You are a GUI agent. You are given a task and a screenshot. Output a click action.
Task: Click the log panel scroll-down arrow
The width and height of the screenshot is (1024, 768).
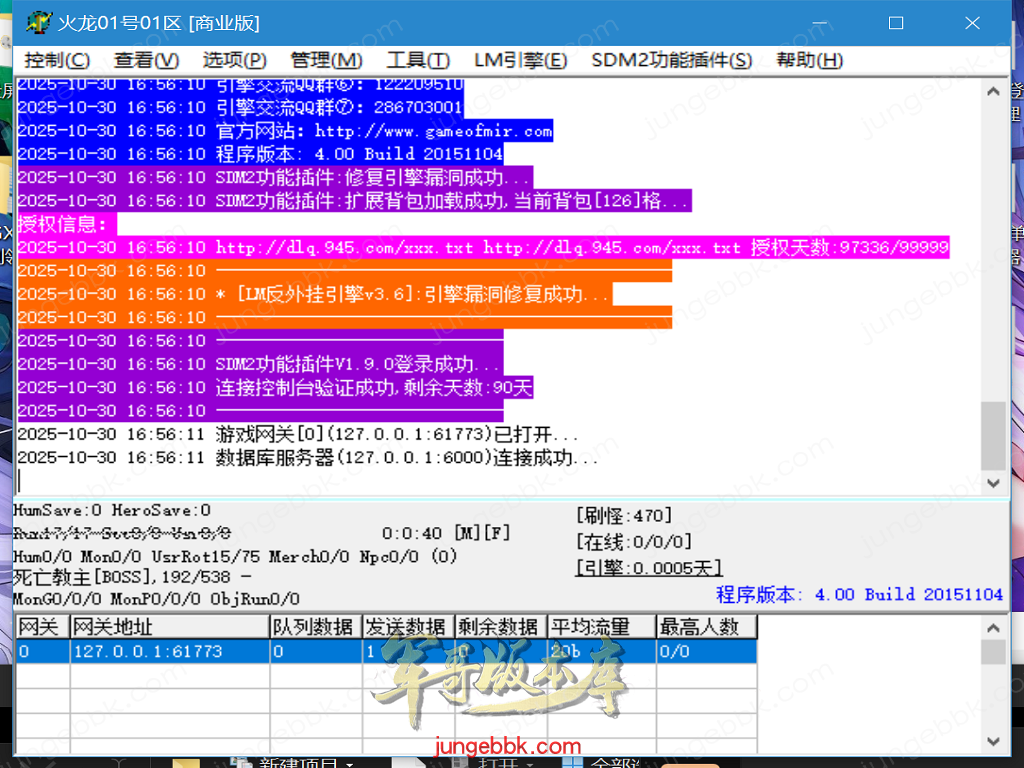pyautogui.click(x=993, y=482)
